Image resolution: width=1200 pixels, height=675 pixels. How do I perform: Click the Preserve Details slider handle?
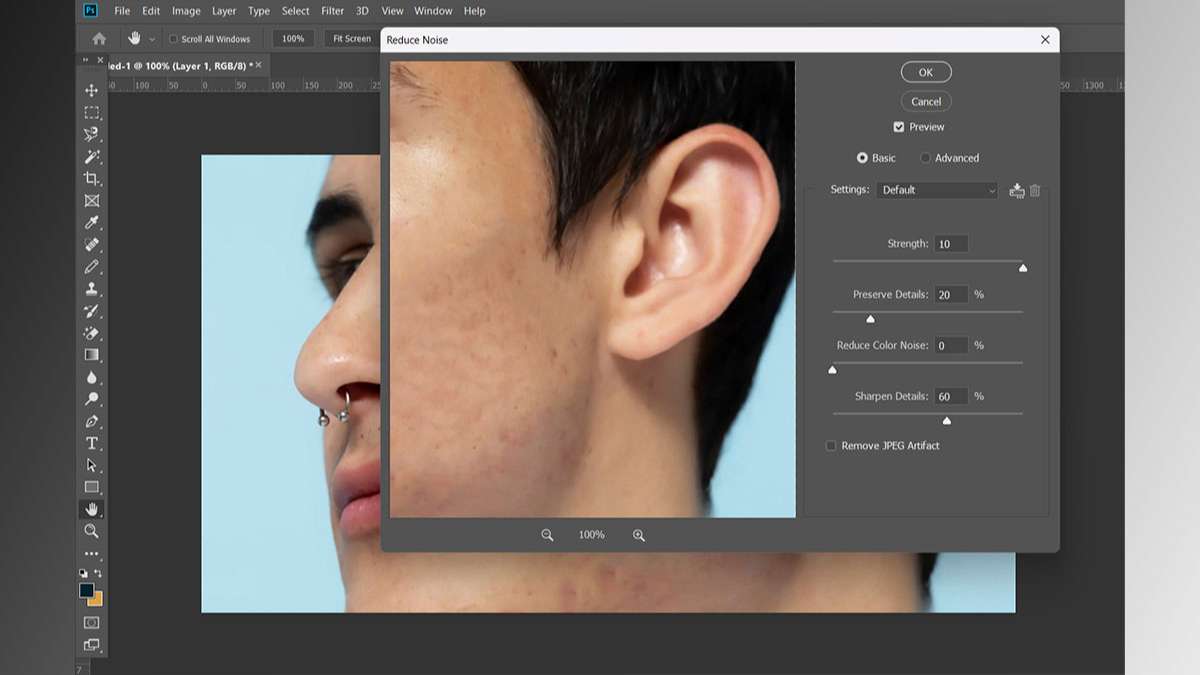click(870, 319)
